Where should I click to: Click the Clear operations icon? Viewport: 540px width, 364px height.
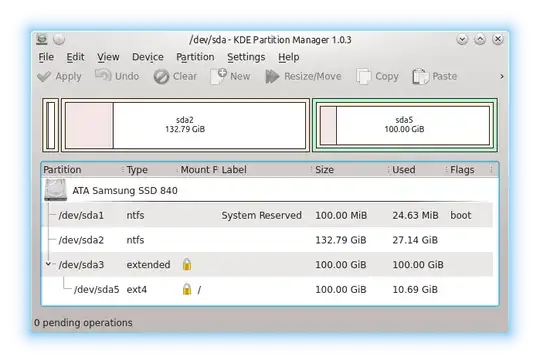pos(161,76)
